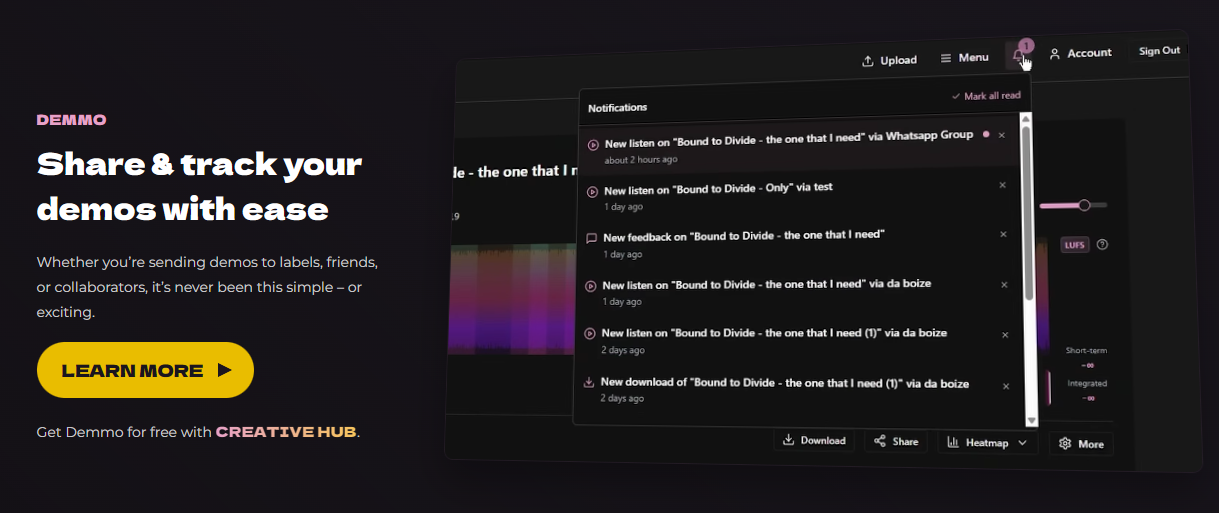Screen dimensions: 1219x513
Task: Click the Share button
Action: [x=896, y=441]
